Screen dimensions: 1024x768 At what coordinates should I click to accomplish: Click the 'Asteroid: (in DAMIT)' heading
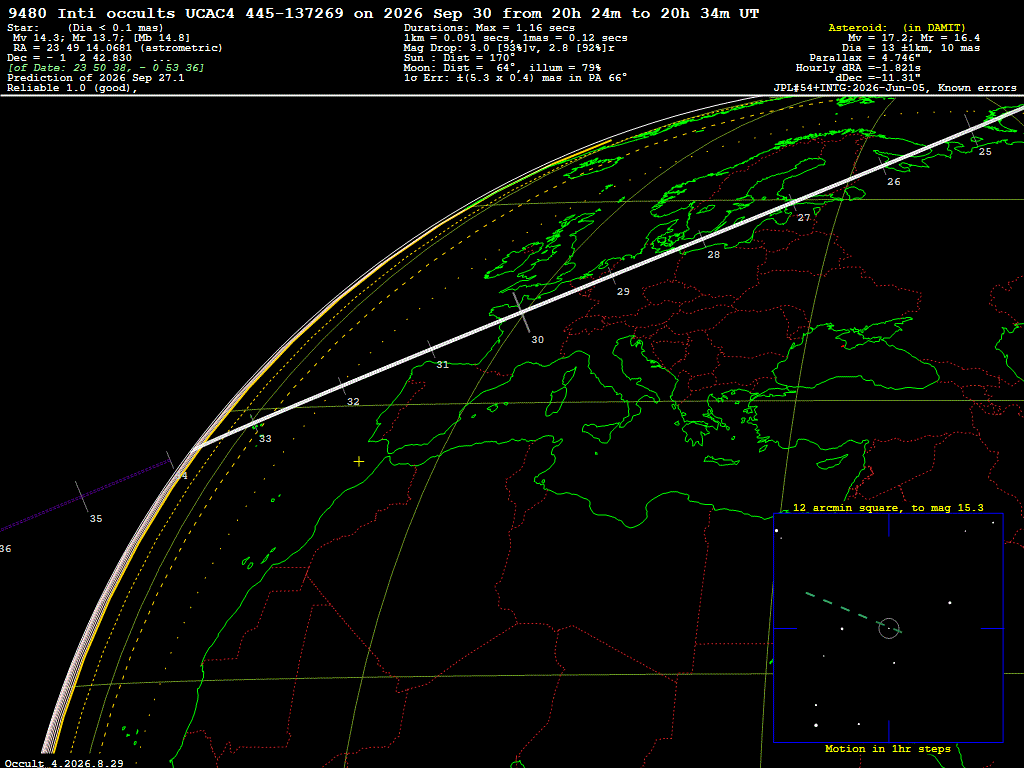pos(897,27)
